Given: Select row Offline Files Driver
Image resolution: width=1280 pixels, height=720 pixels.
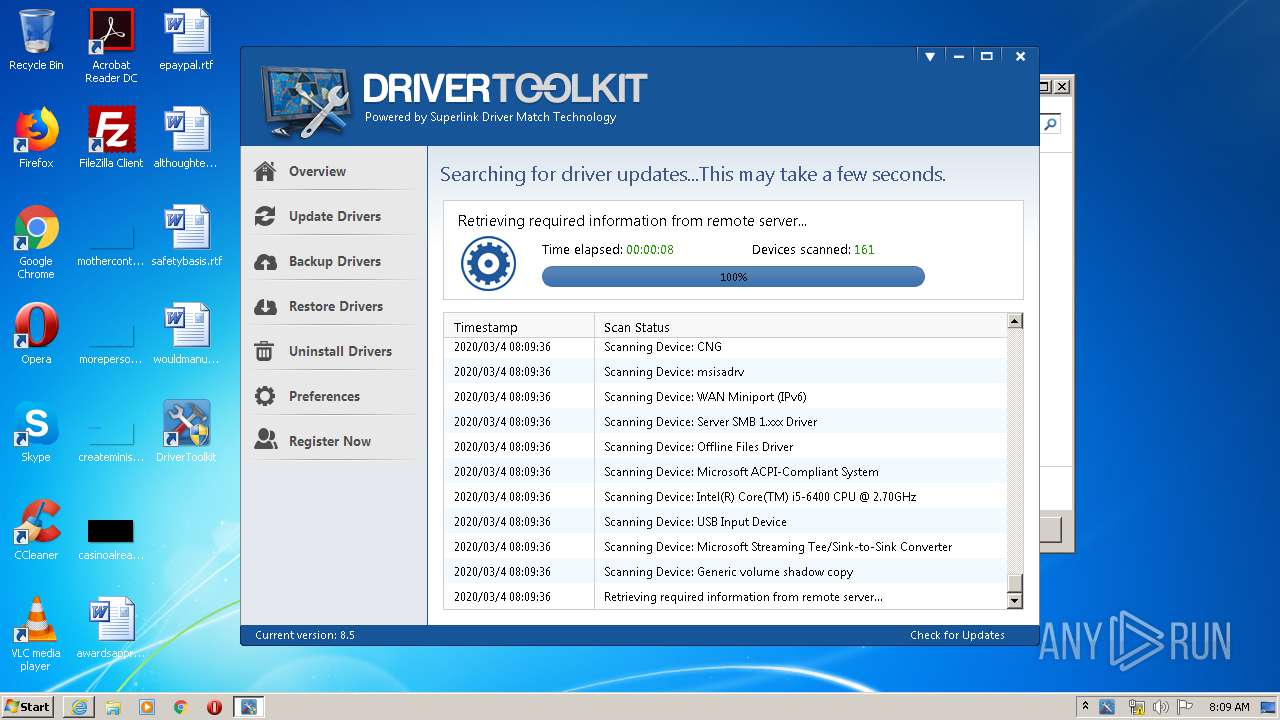Looking at the screenshot, I should [726, 447].
